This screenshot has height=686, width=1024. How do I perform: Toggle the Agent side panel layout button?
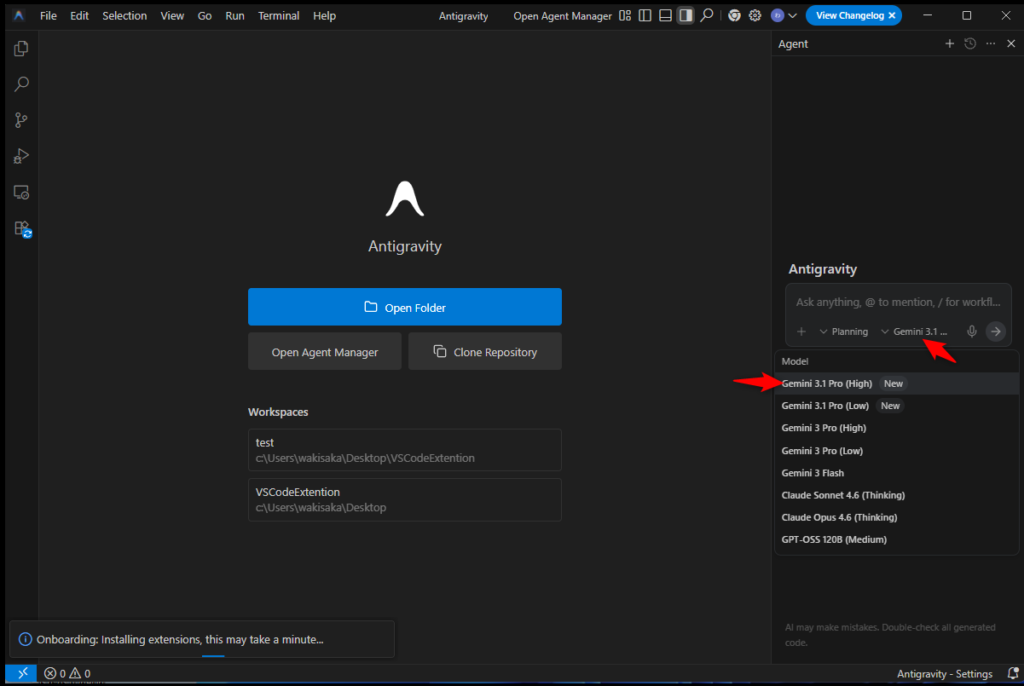coord(685,16)
